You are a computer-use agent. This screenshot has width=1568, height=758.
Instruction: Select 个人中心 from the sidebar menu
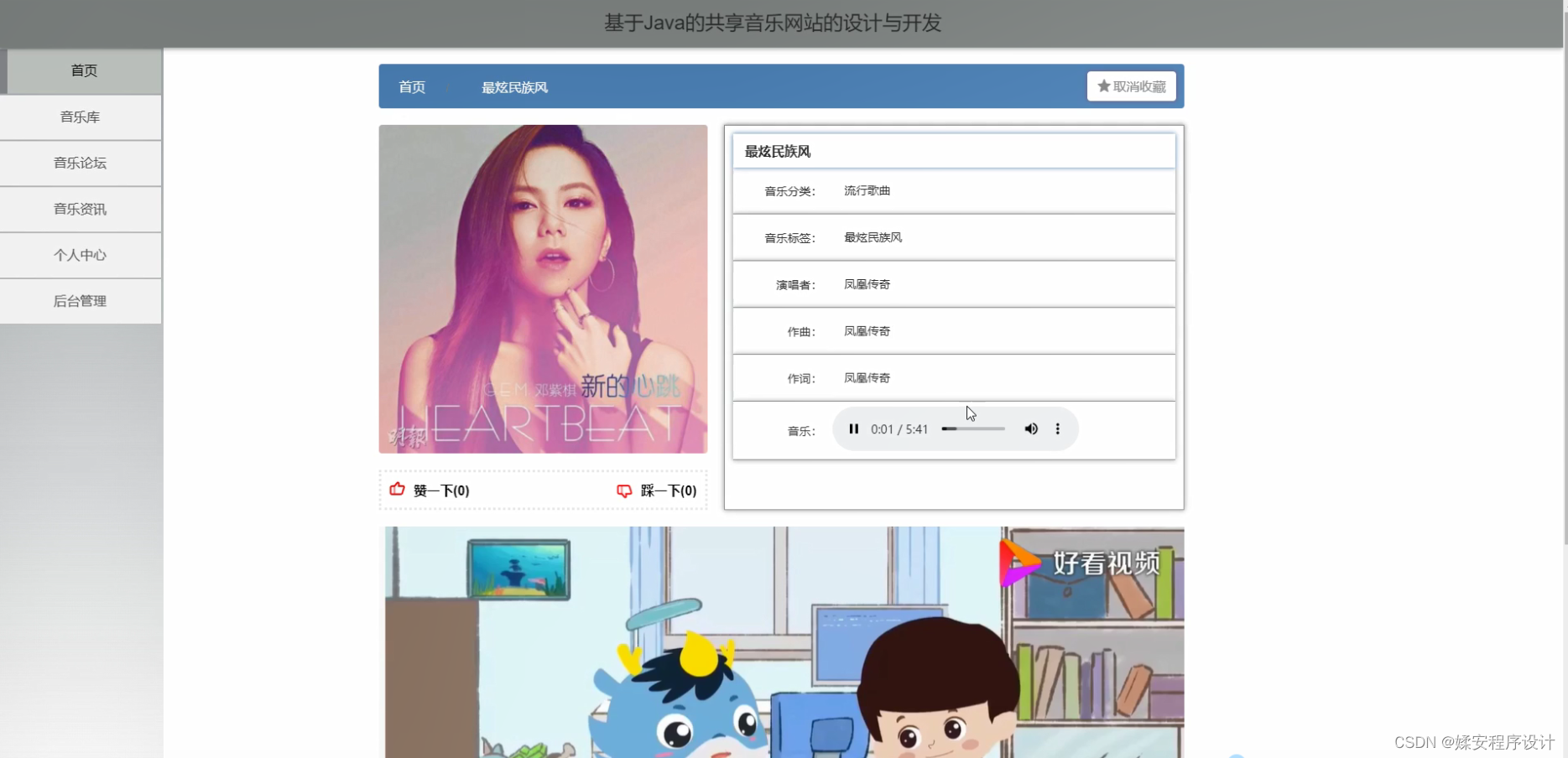coord(81,255)
